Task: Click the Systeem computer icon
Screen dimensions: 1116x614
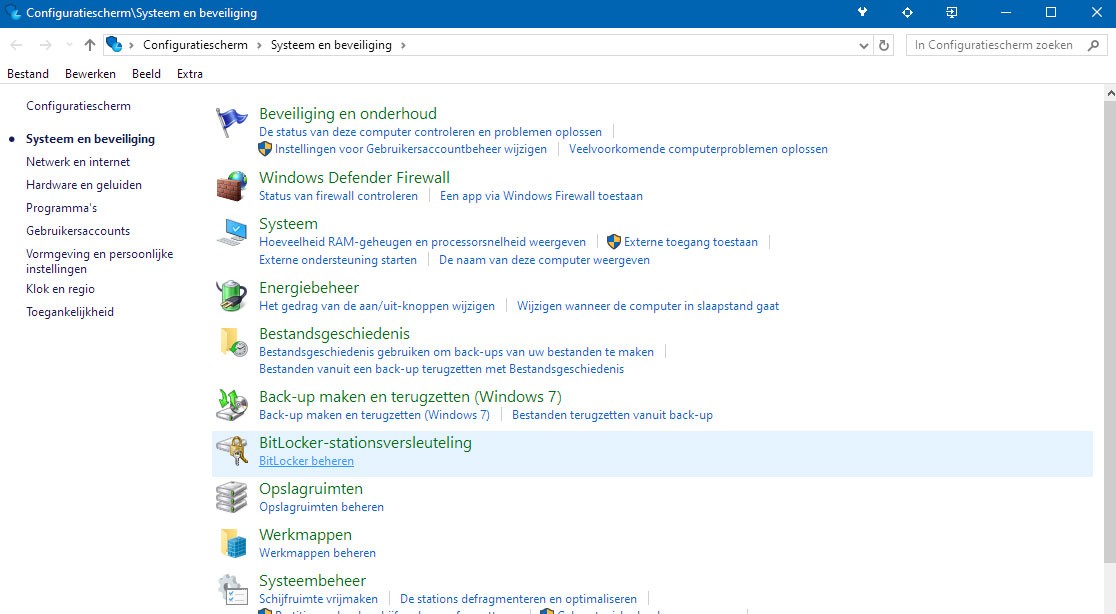Action: click(x=231, y=233)
